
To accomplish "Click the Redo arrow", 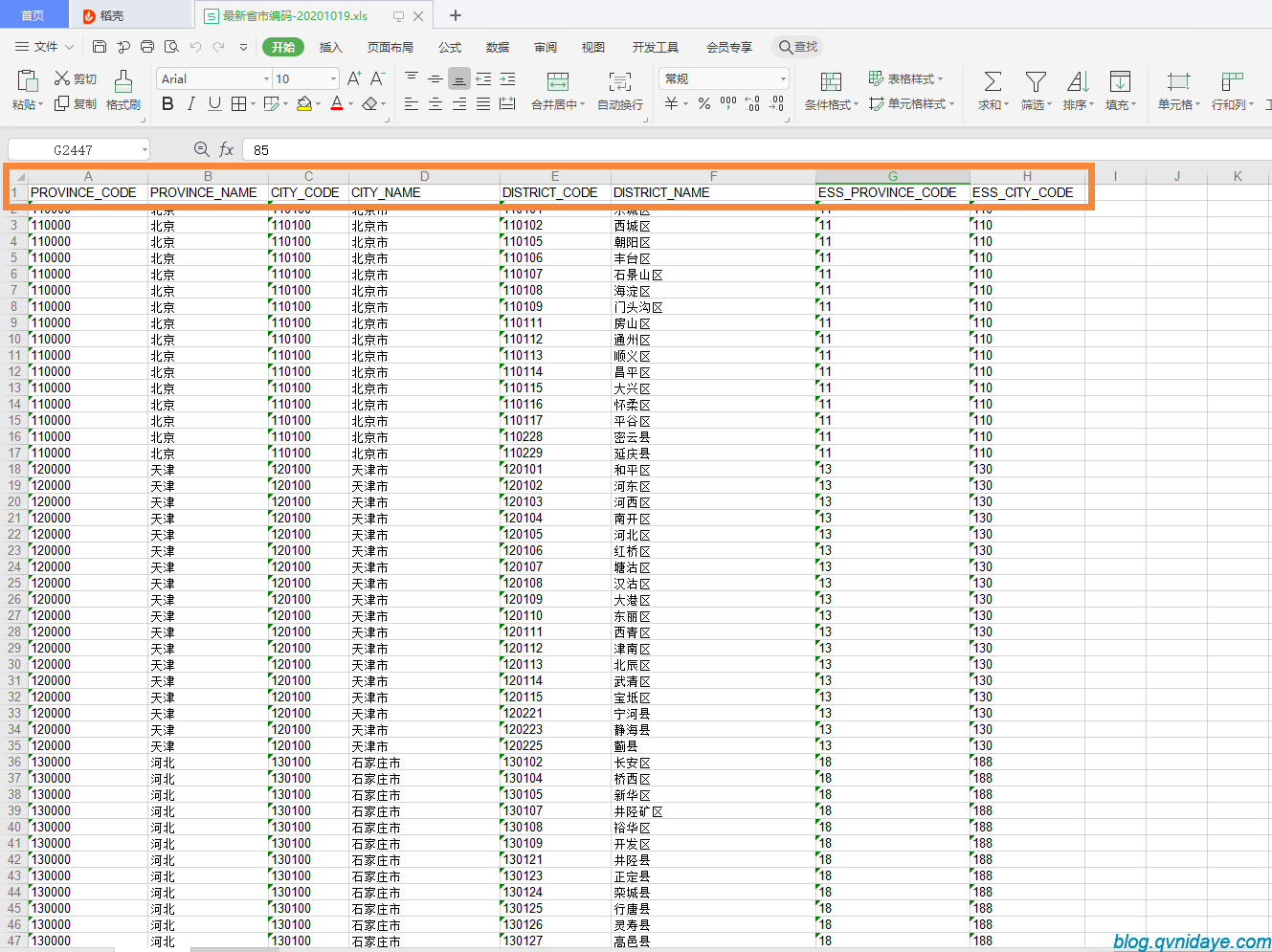I will point(219,46).
